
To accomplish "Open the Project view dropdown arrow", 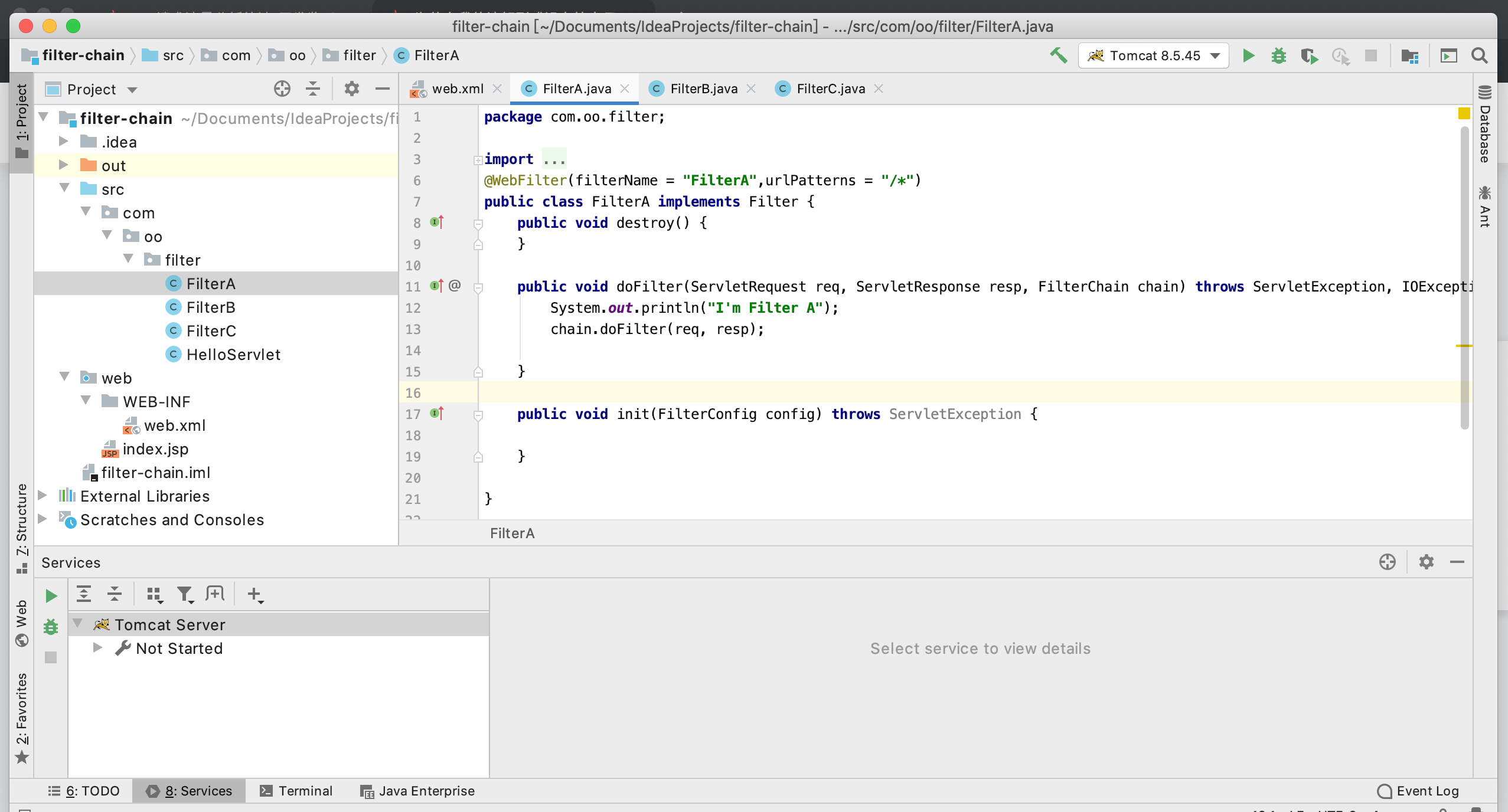I will click(x=132, y=90).
